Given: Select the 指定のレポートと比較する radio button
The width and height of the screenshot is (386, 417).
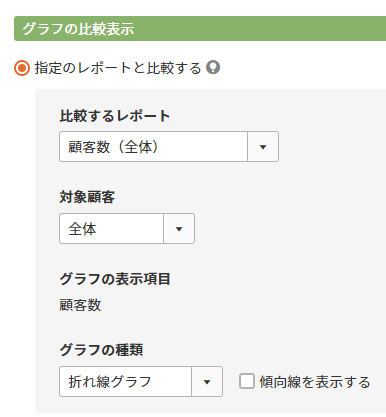Looking at the screenshot, I should pyautogui.click(x=22, y=68).
